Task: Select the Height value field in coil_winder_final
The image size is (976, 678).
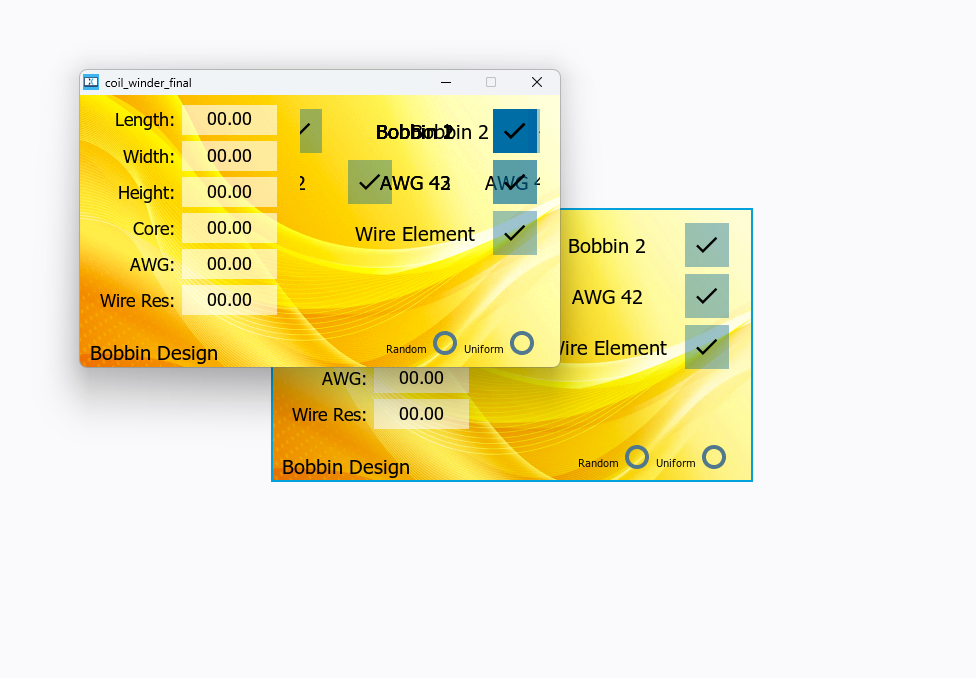Action: coord(229,192)
